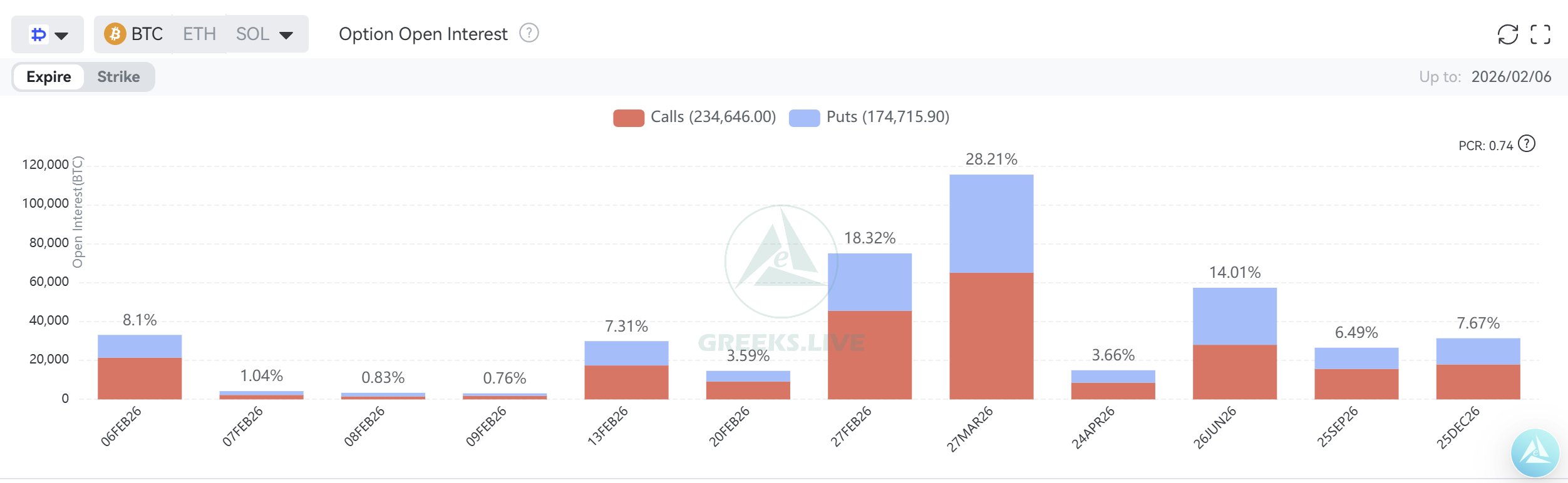Click the 27MAR26 puts bar segment
Screen dimensions: 1568x483
coord(991,223)
